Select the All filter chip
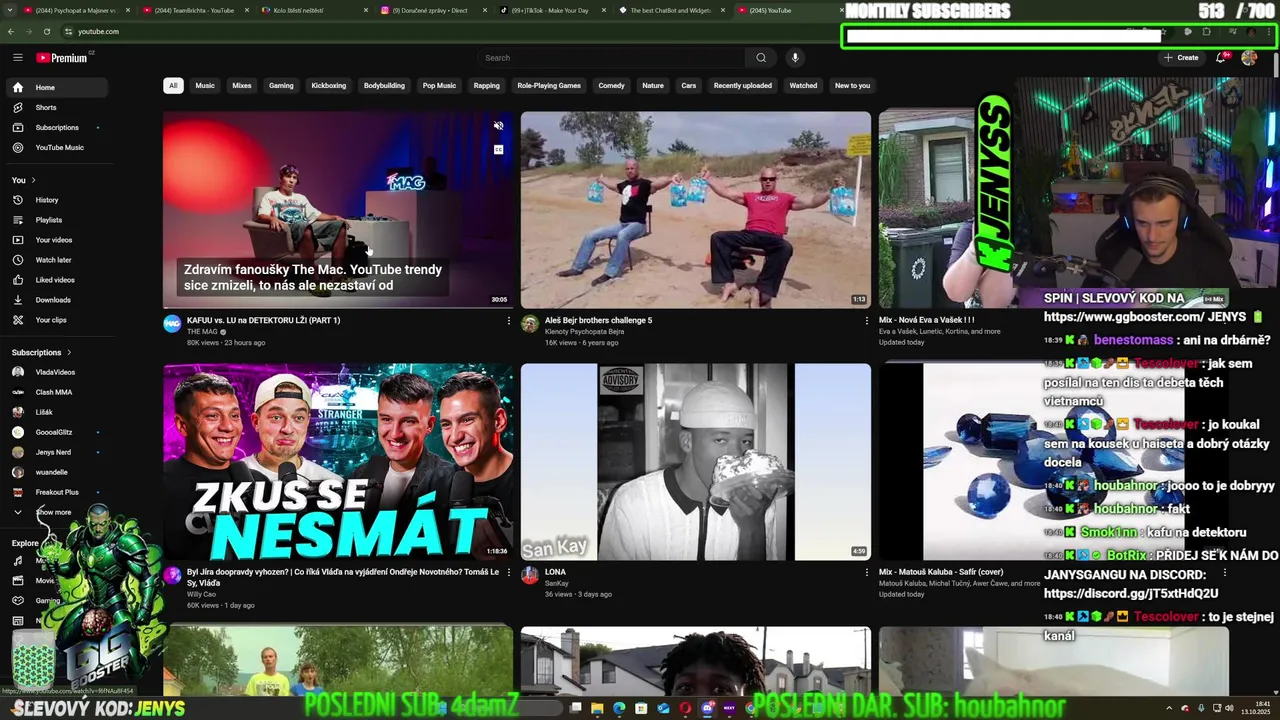Viewport: 1280px width, 720px height. coord(173,86)
